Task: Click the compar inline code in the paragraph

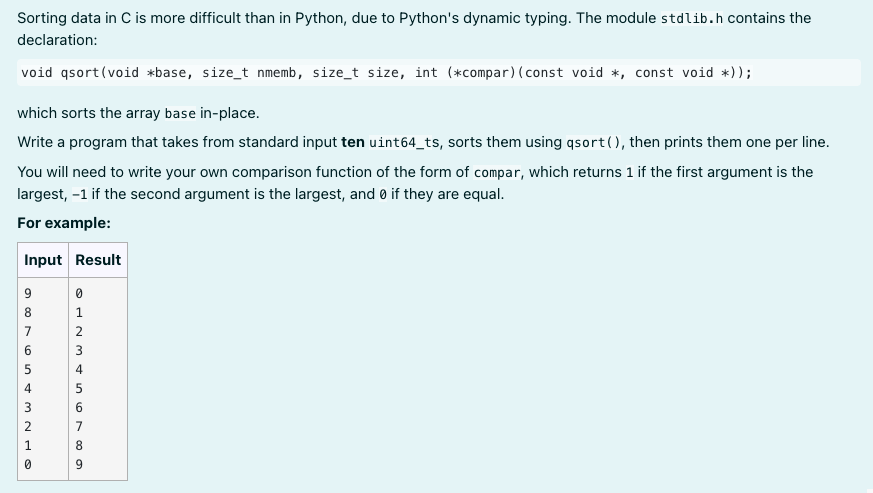Action: coord(498,172)
